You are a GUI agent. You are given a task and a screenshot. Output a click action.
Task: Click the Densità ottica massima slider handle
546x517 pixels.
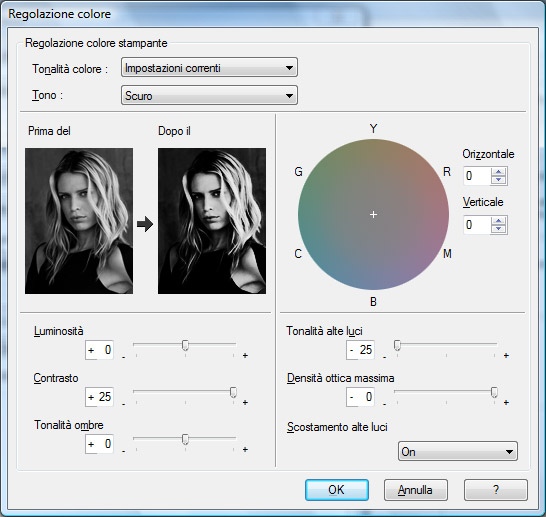click(494, 392)
